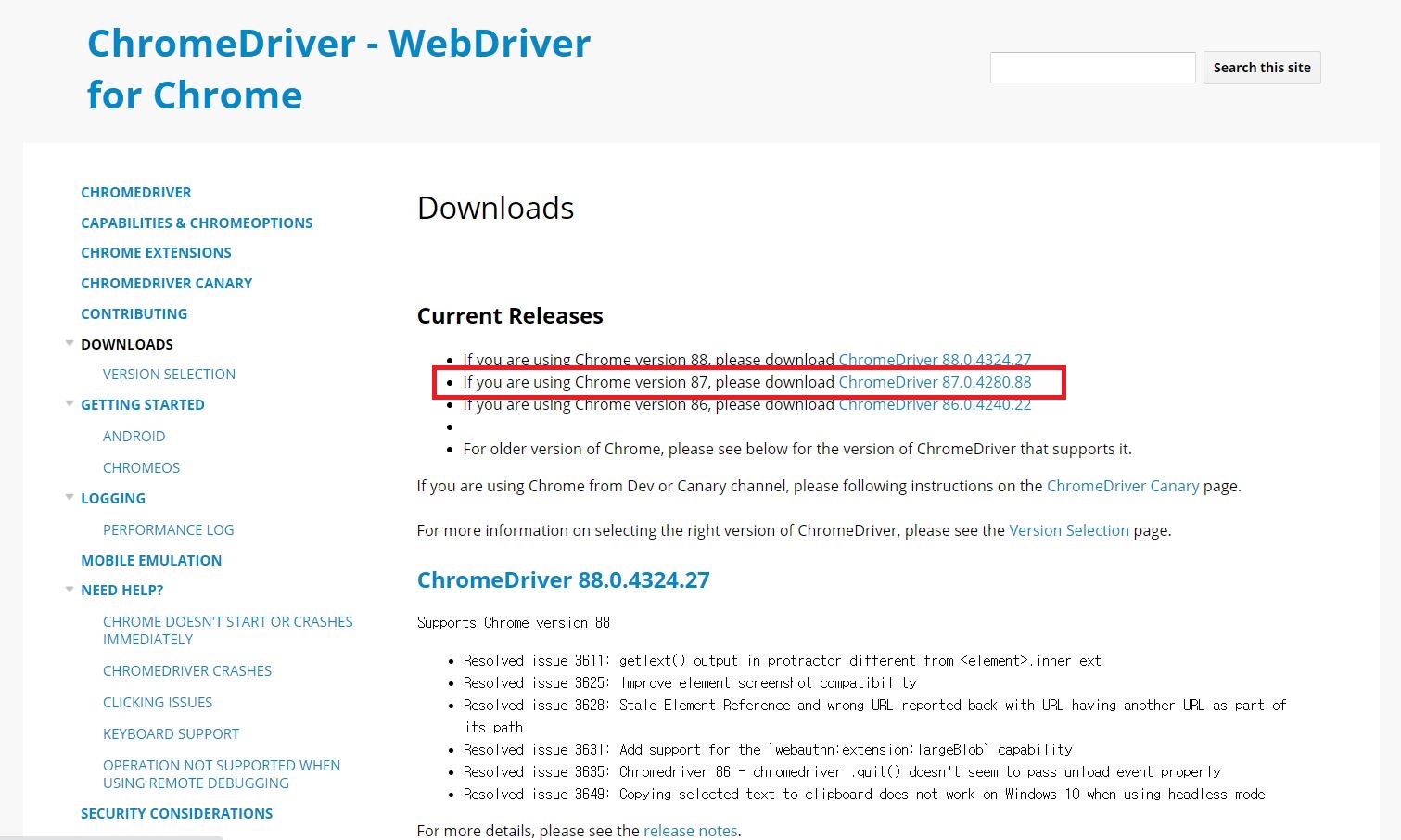Screen dimensions: 1401x840
Task: Open the Logging sidebar page
Action: [113, 498]
